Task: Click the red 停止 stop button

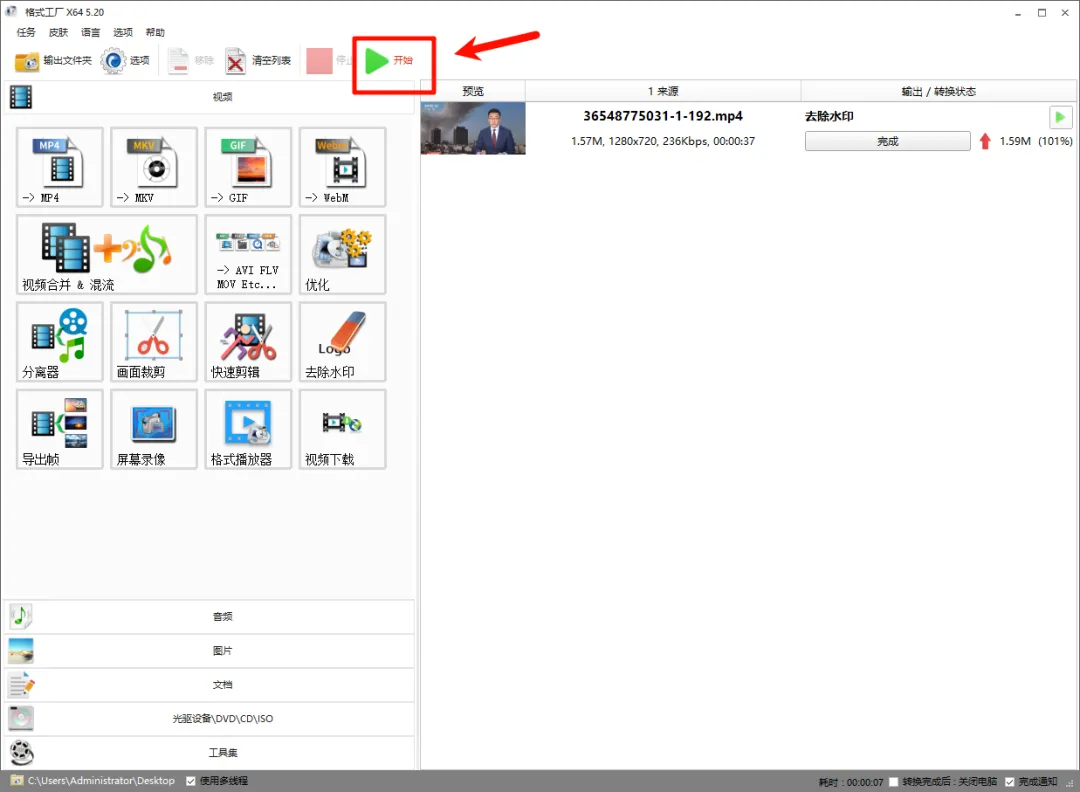Action: click(x=328, y=61)
